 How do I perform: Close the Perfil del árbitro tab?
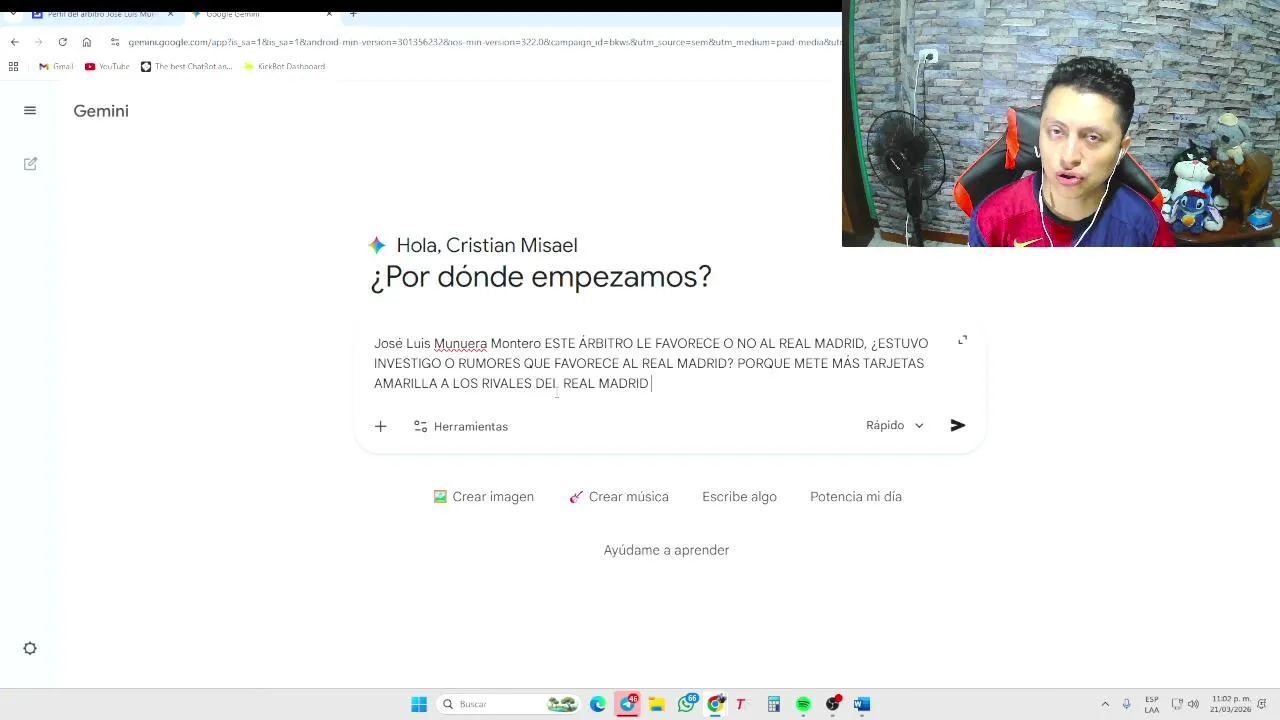(170, 14)
